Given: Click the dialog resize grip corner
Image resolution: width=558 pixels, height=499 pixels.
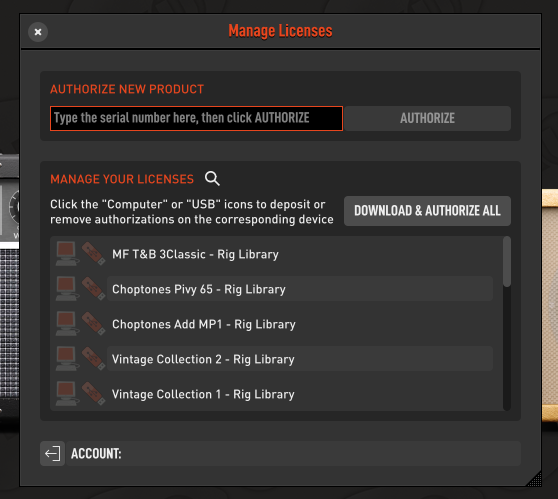Looking at the screenshot, I should pyautogui.click(x=534, y=479).
